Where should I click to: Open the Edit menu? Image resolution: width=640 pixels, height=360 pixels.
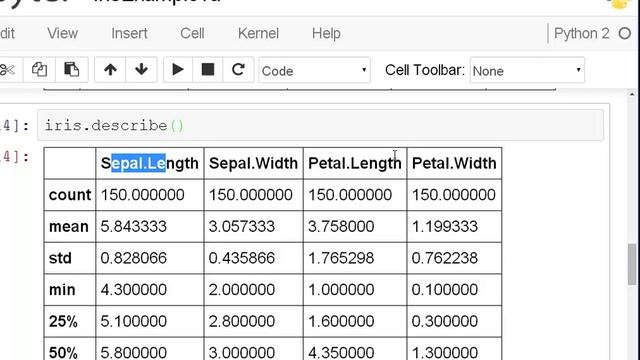coord(7,33)
